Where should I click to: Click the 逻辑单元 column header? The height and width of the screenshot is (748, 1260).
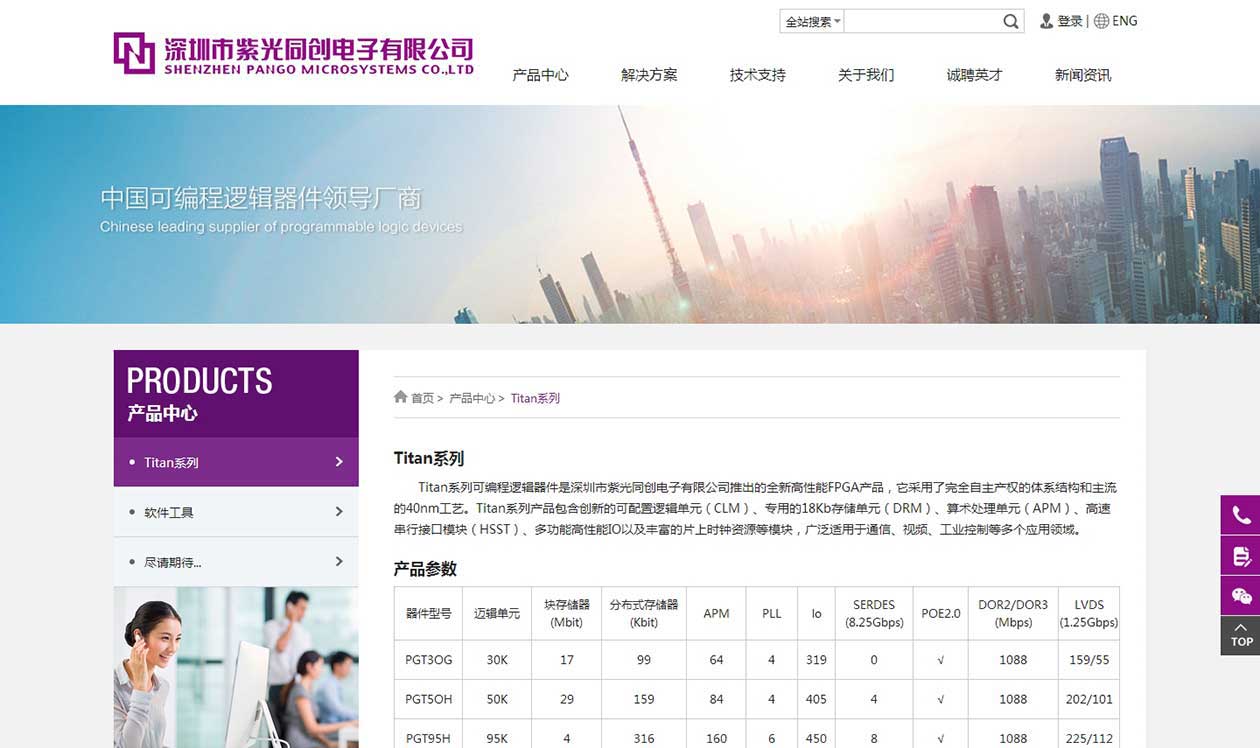pyautogui.click(x=497, y=613)
